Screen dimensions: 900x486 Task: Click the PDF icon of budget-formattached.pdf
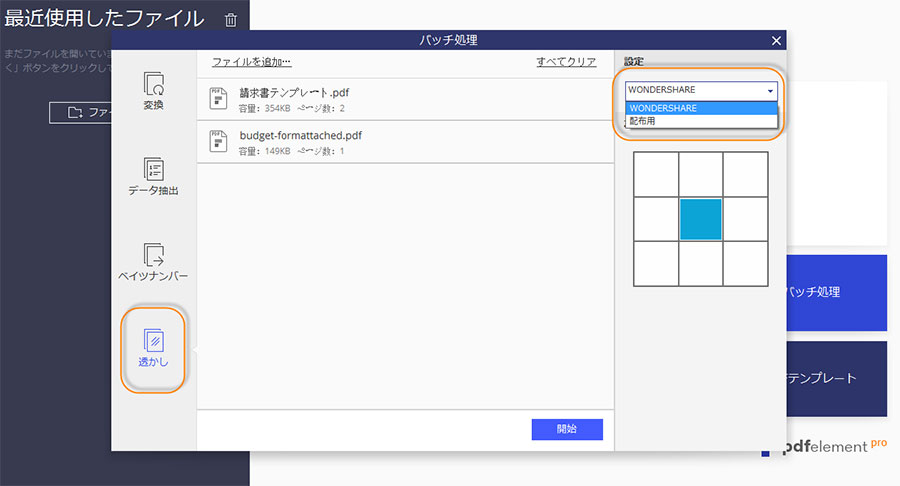coord(218,141)
